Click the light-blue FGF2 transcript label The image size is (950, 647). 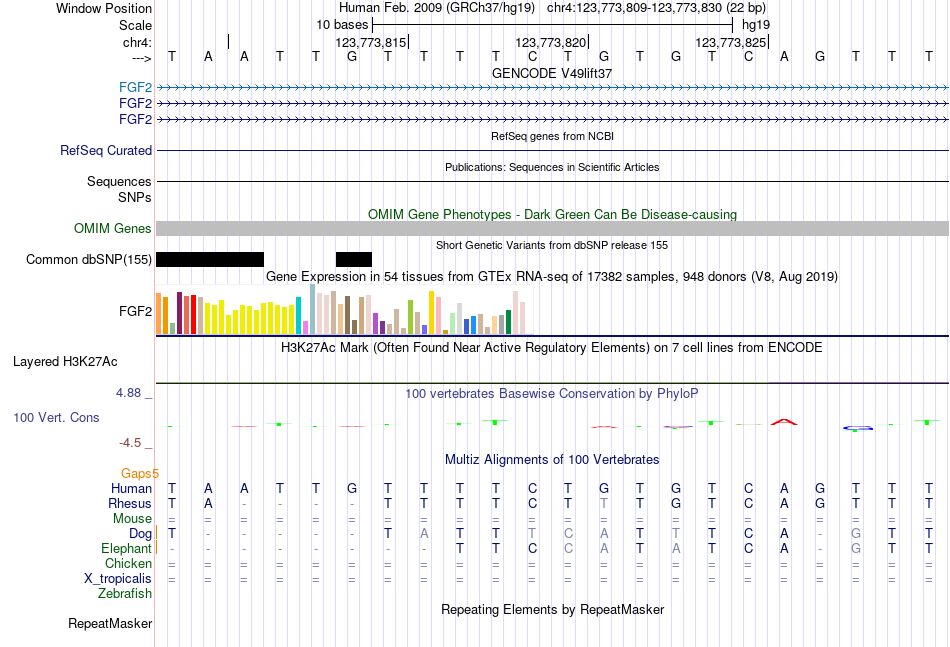(x=135, y=87)
